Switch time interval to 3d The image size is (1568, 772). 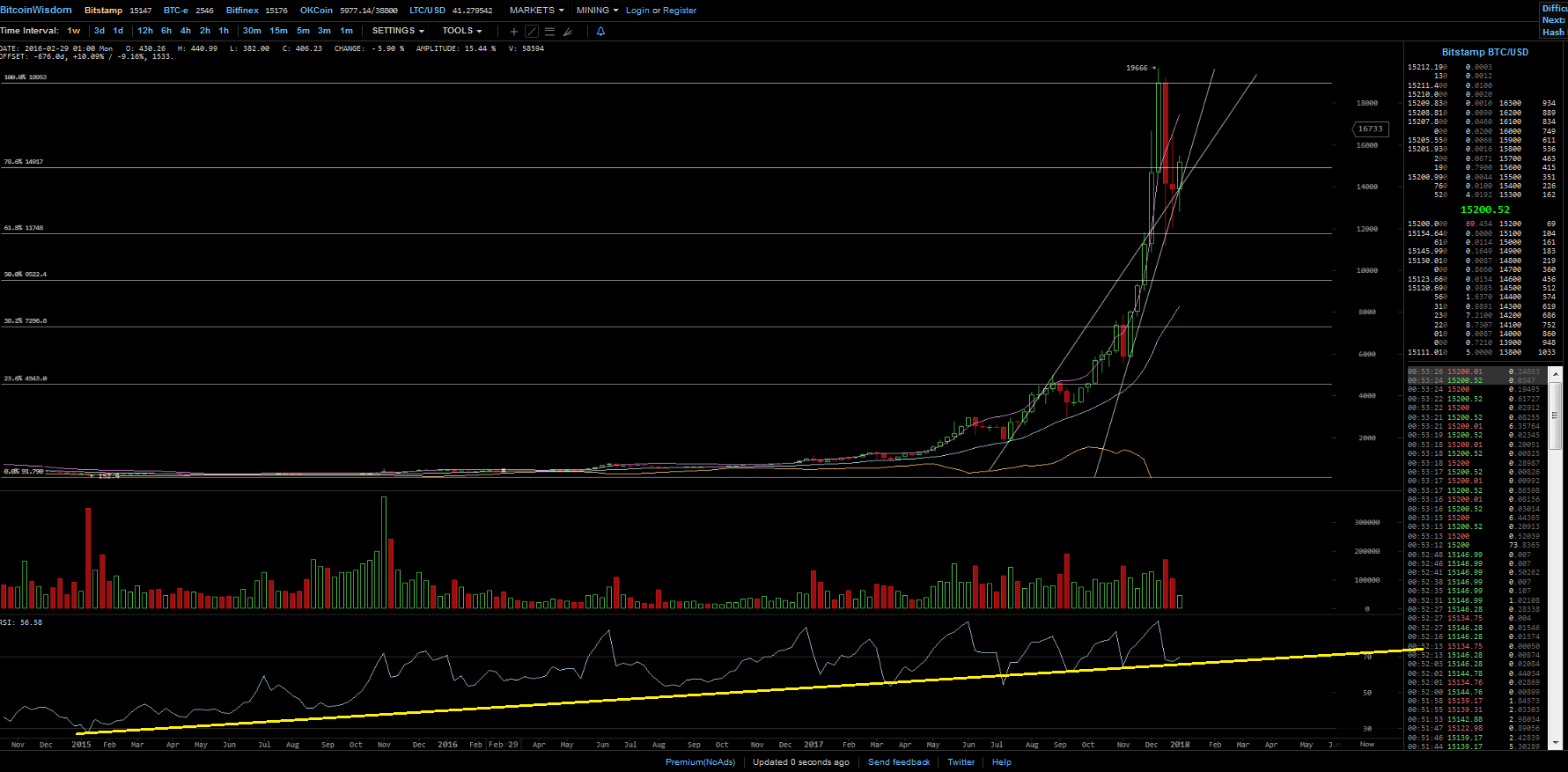click(99, 31)
